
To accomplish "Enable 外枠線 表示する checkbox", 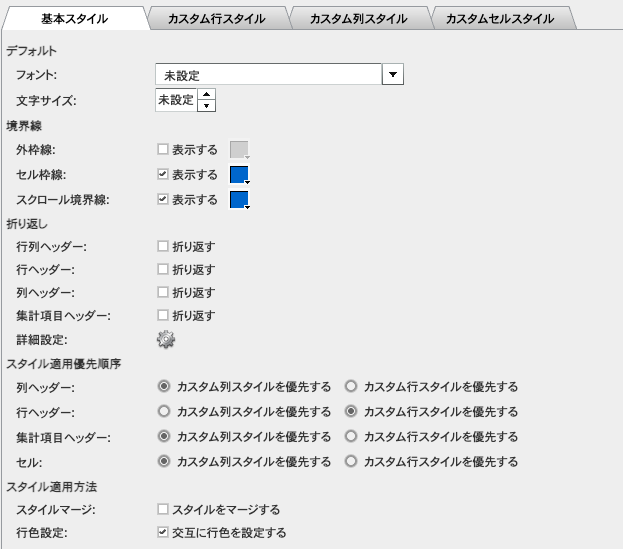I will point(163,149).
